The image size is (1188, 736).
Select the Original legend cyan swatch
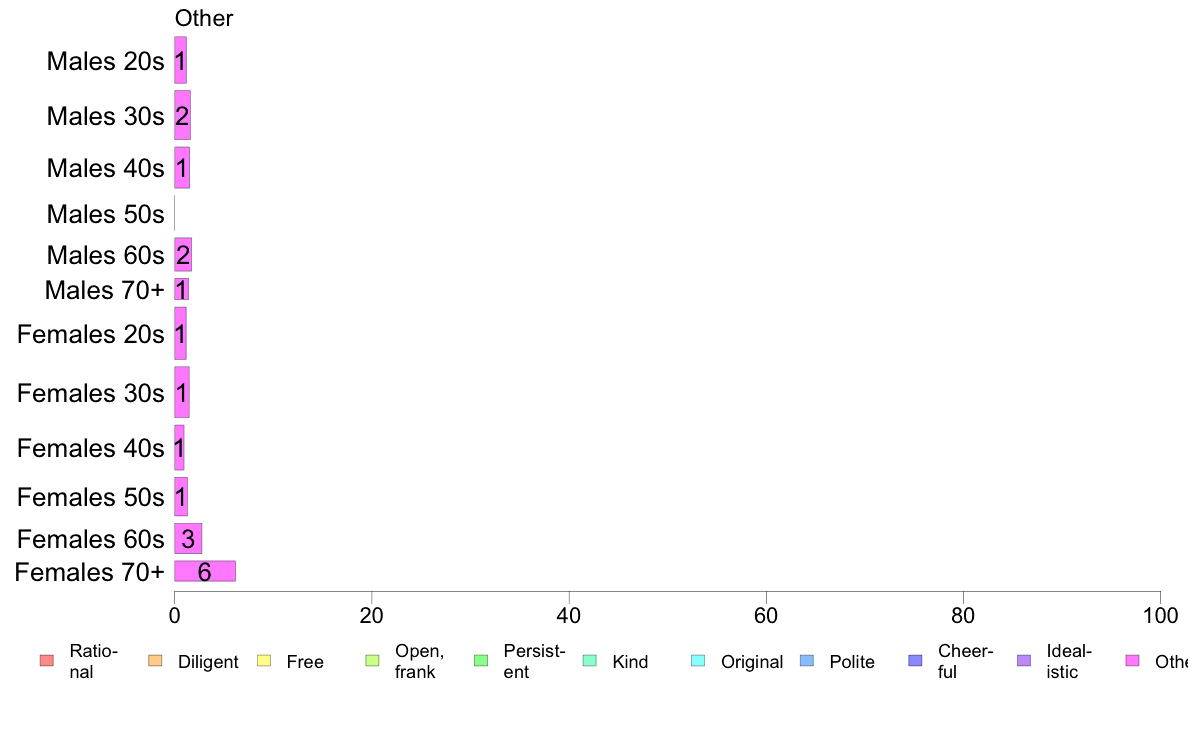coord(699,661)
